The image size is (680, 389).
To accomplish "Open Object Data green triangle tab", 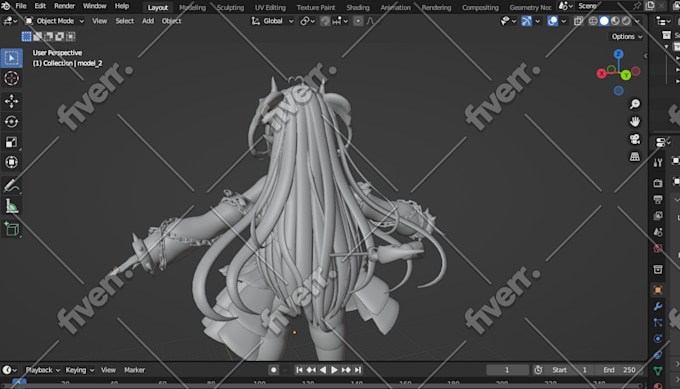I will pyautogui.click(x=658, y=371).
